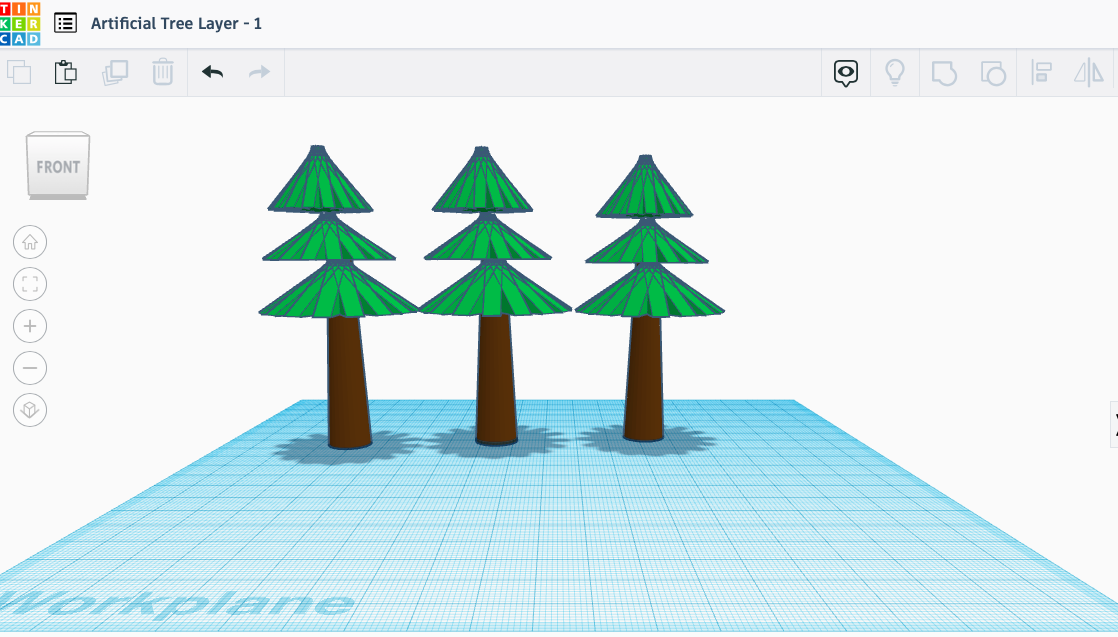1118x637 pixels.
Task: Zoom out with the minus button
Action: [30, 369]
